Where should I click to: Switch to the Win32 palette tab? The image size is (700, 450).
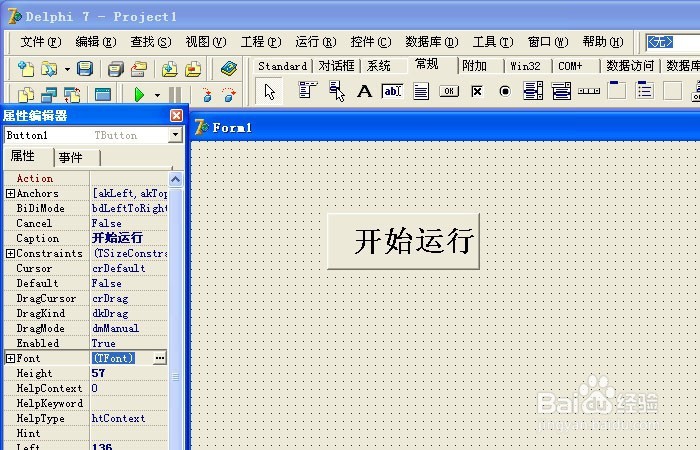(525, 66)
